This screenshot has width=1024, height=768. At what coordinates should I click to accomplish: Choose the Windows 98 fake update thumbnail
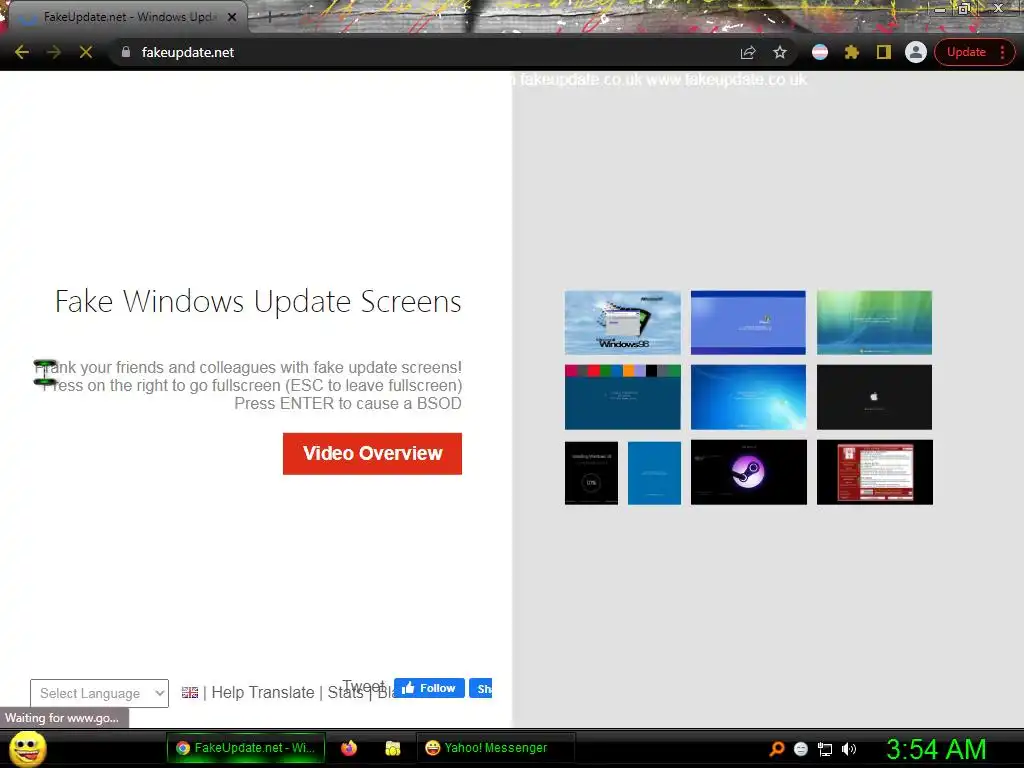622,323
